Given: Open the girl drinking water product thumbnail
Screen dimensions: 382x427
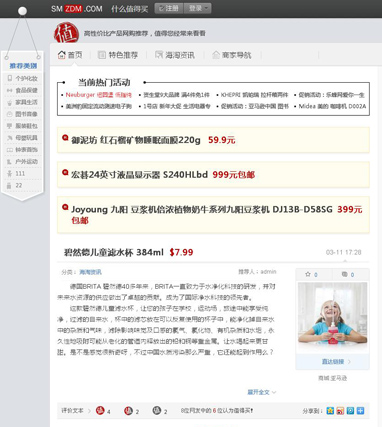Looking at the screenshot, I should tap(333, 316).
